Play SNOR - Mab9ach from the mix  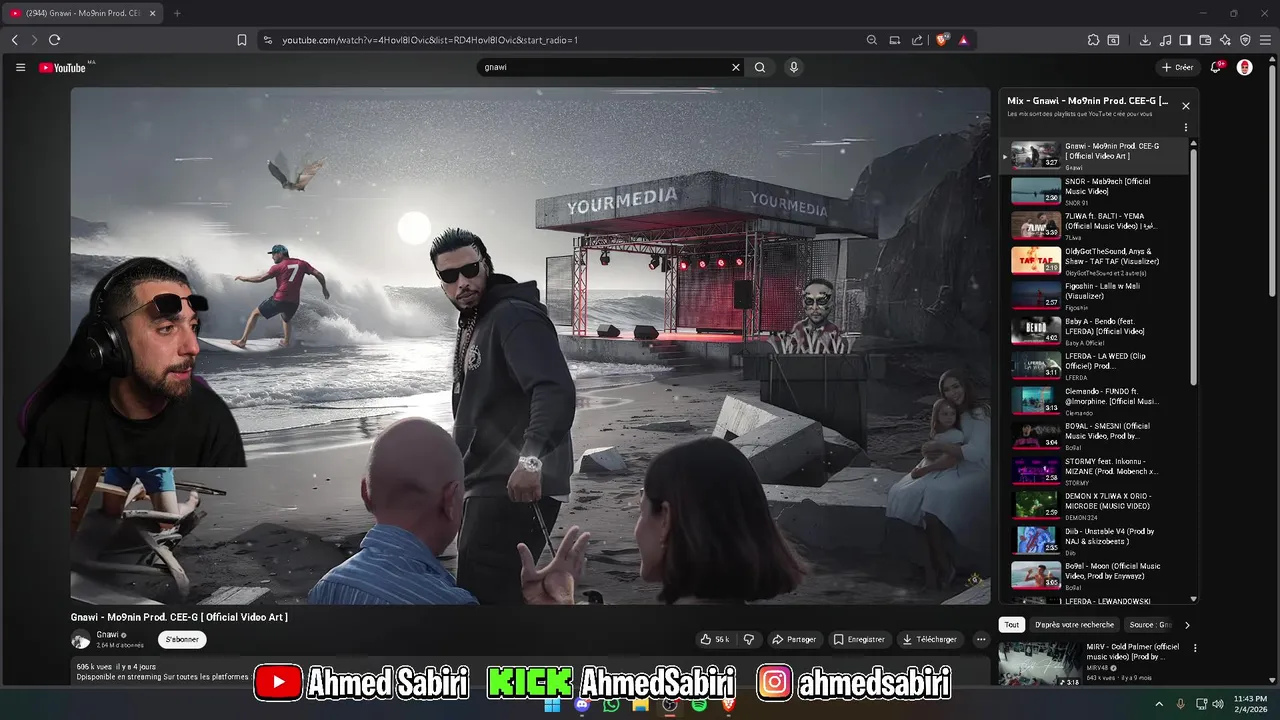(x=1094, y=190)
